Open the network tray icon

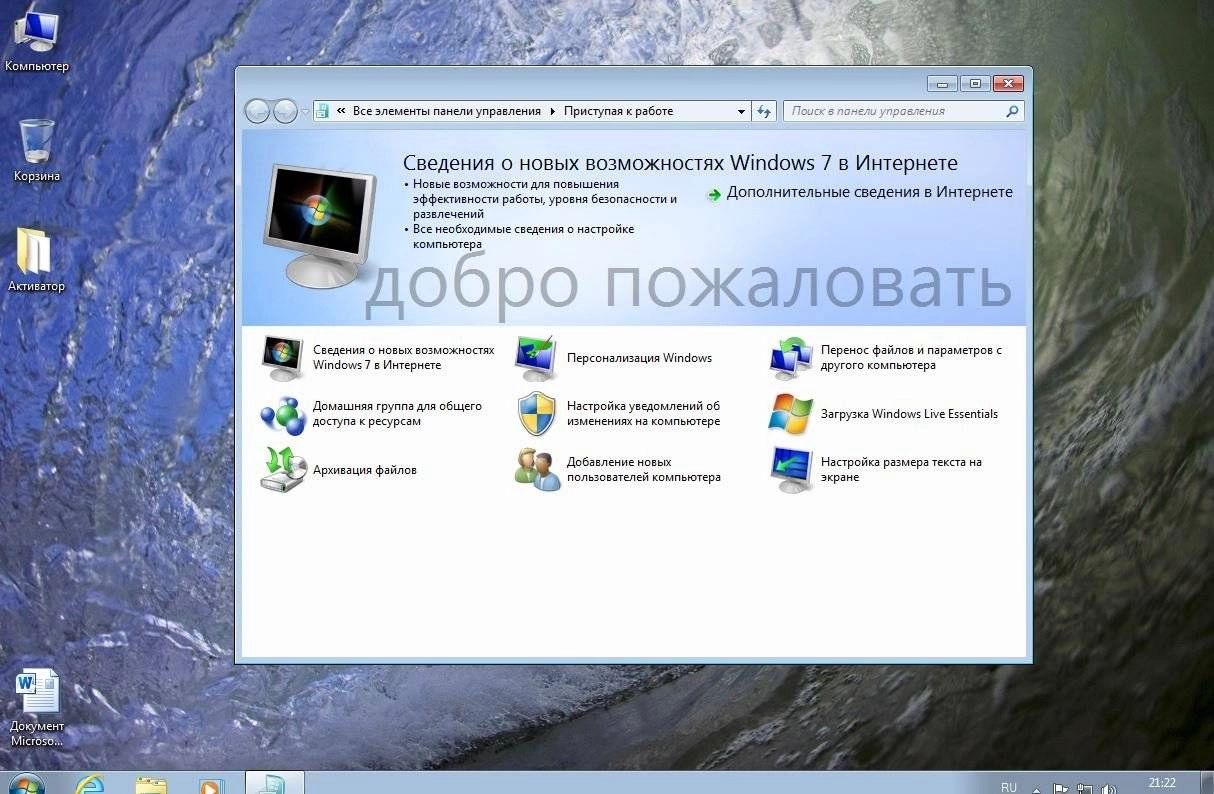[x=1084, y=788]
